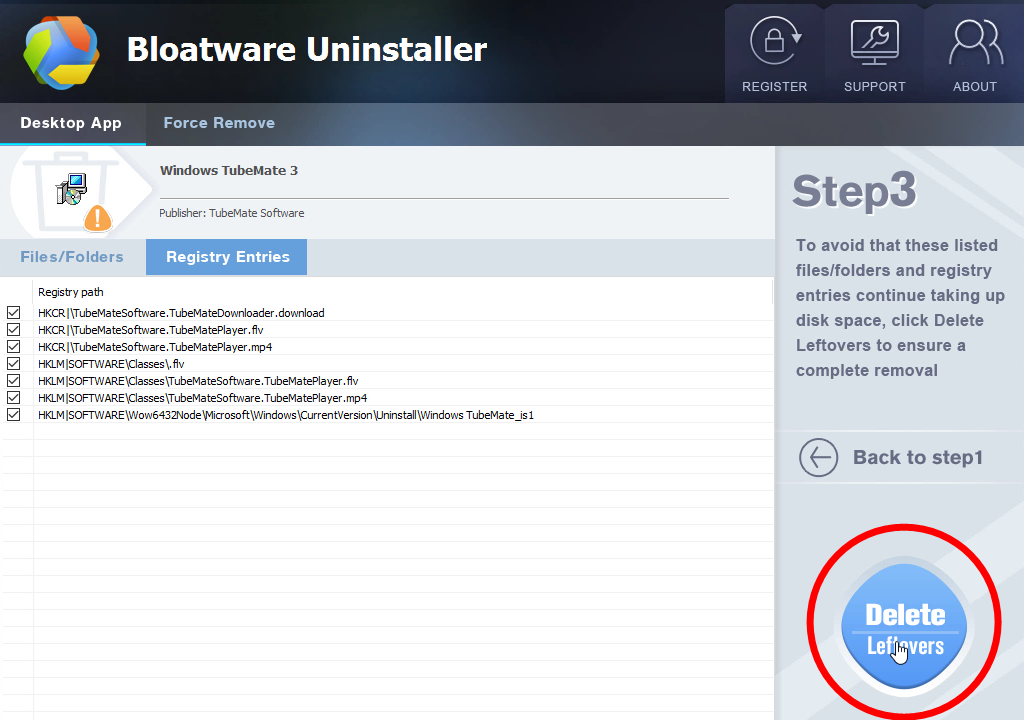Click the Bloatware Uninstaller title text

click(307, 49)
